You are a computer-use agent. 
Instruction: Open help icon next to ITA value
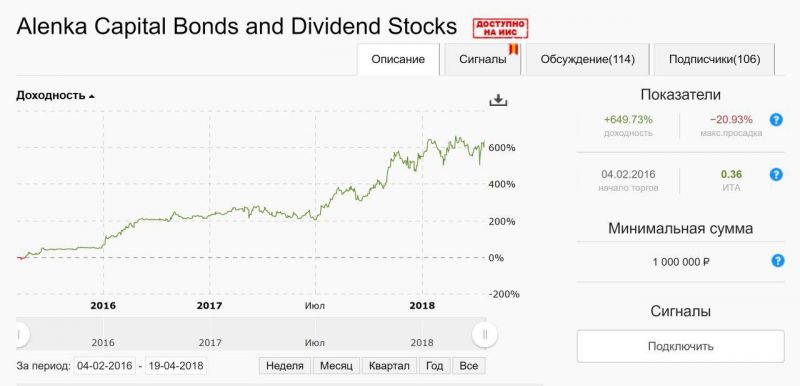point(776,174)
